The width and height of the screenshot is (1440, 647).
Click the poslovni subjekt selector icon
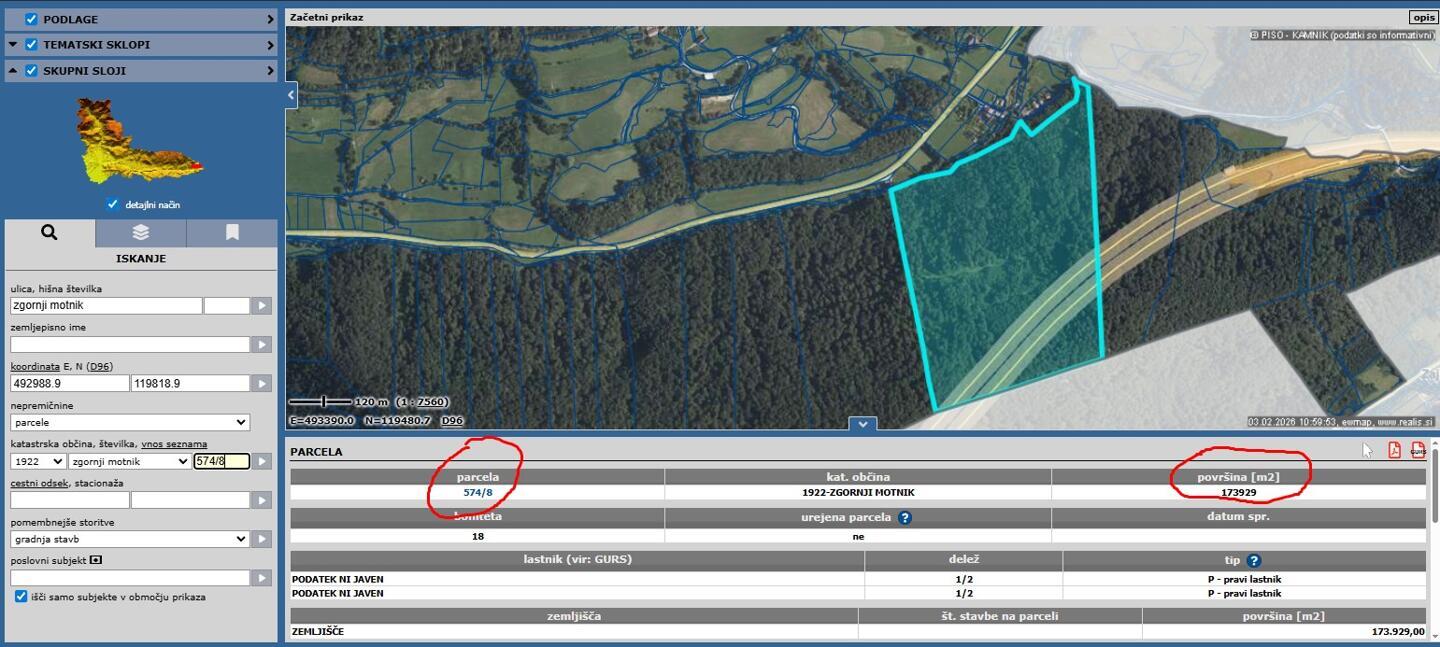pyautogui.click(x=96, y=560)
